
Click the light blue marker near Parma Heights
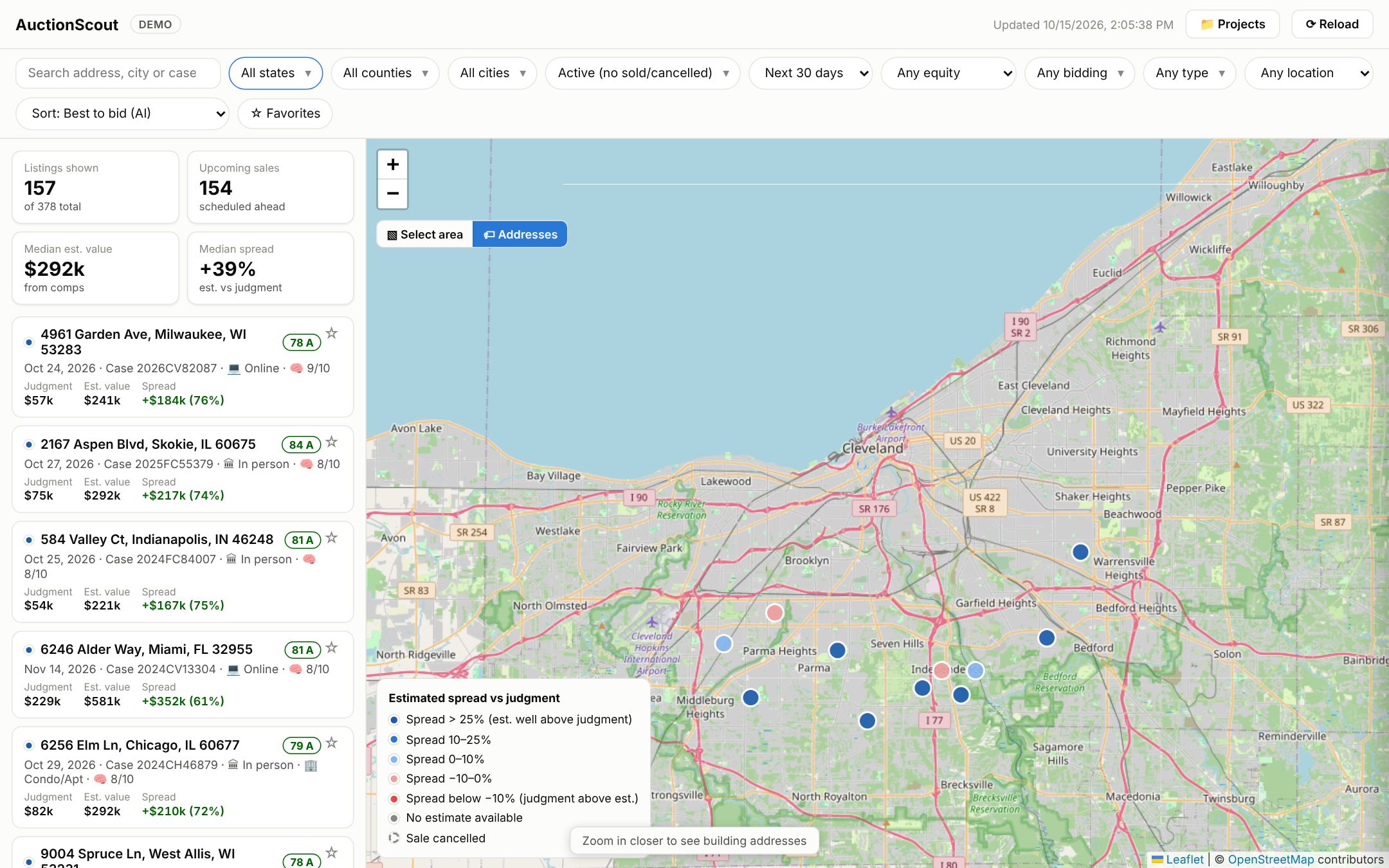point(723,644)
